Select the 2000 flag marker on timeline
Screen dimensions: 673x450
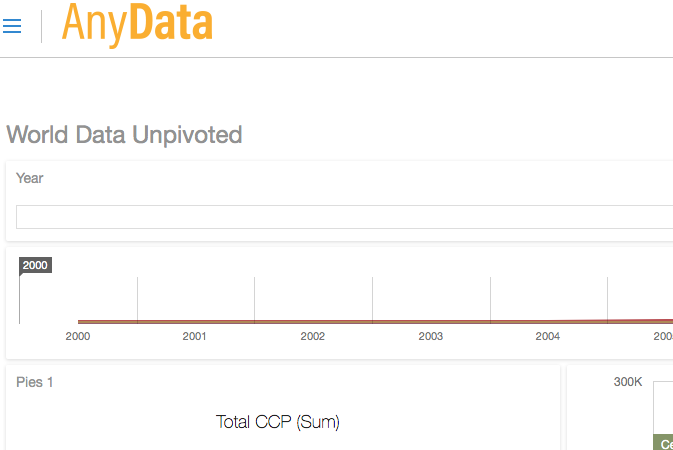[x=35, y=265]
